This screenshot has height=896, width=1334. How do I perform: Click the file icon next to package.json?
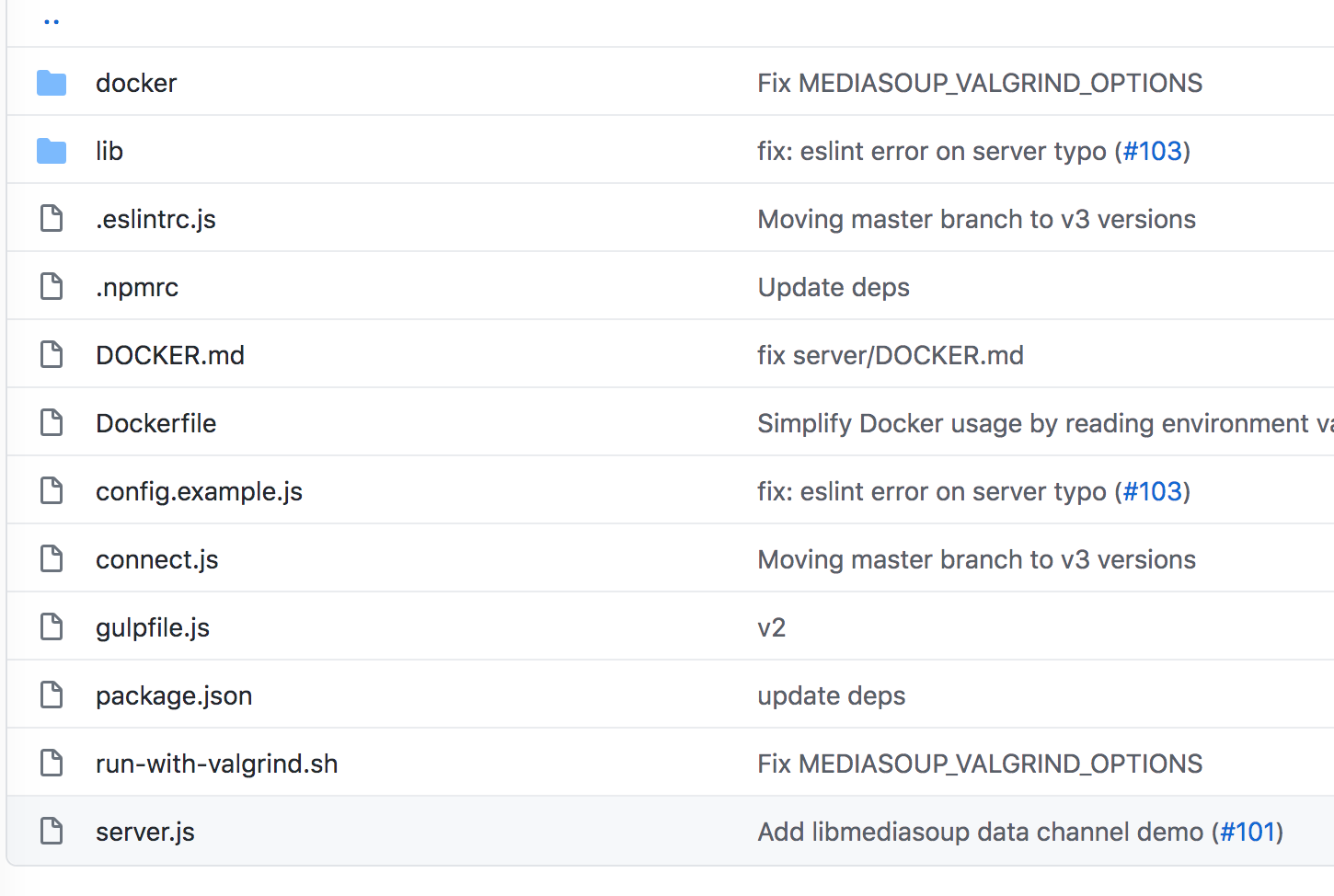[52, 695]
